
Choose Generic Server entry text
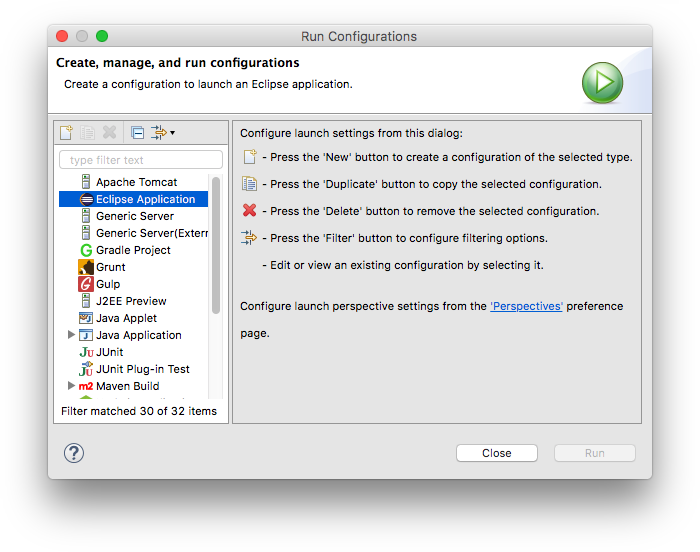pos(135,216)
